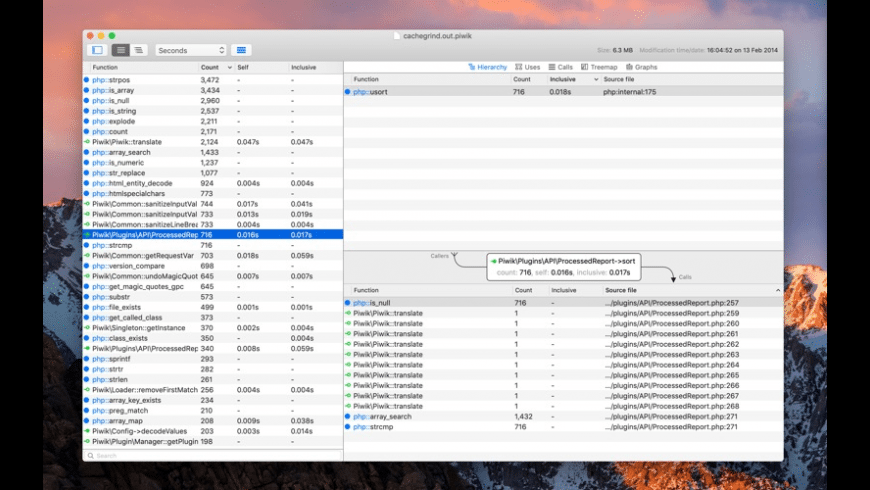The image size is (870, 490).
Task: Select php::array_search call with count 1,432
Action: (x=564, y=417)
